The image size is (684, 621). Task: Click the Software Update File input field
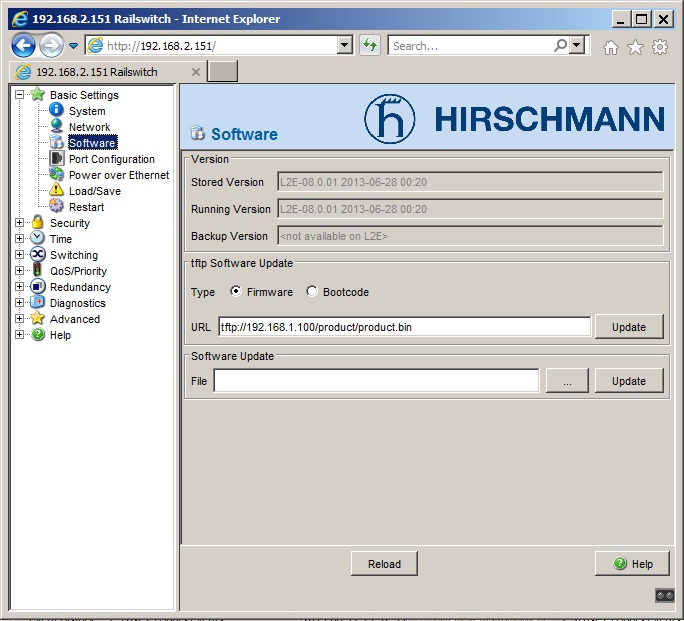[x=376, y=381]
